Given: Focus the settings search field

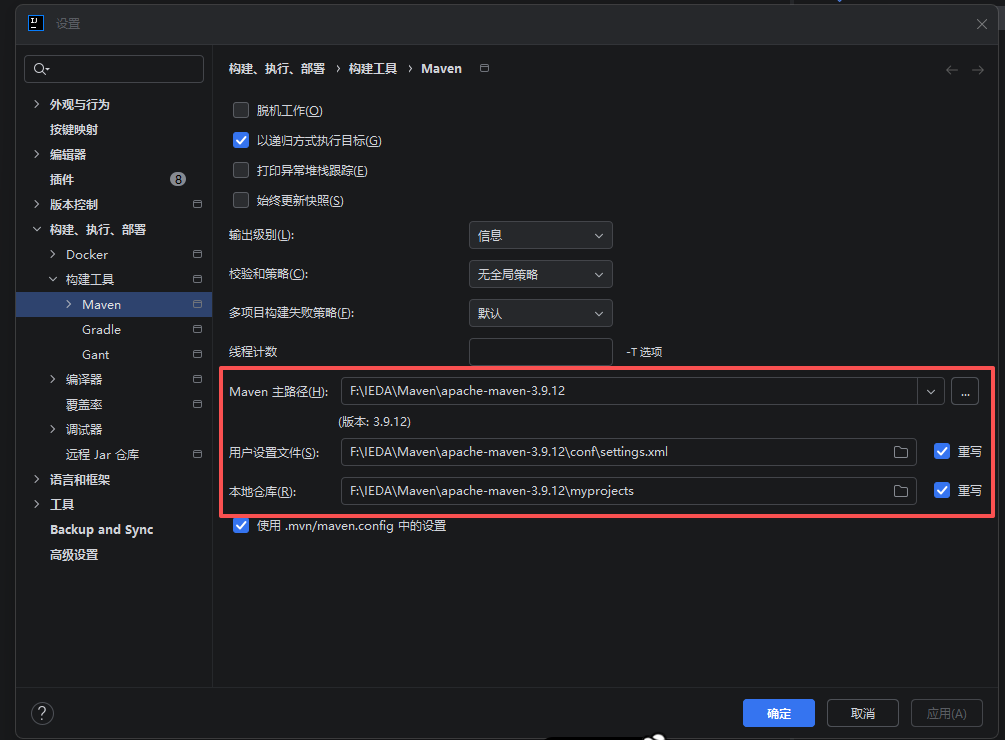Looking at the screenshot, I should click(x=114, y=69).
